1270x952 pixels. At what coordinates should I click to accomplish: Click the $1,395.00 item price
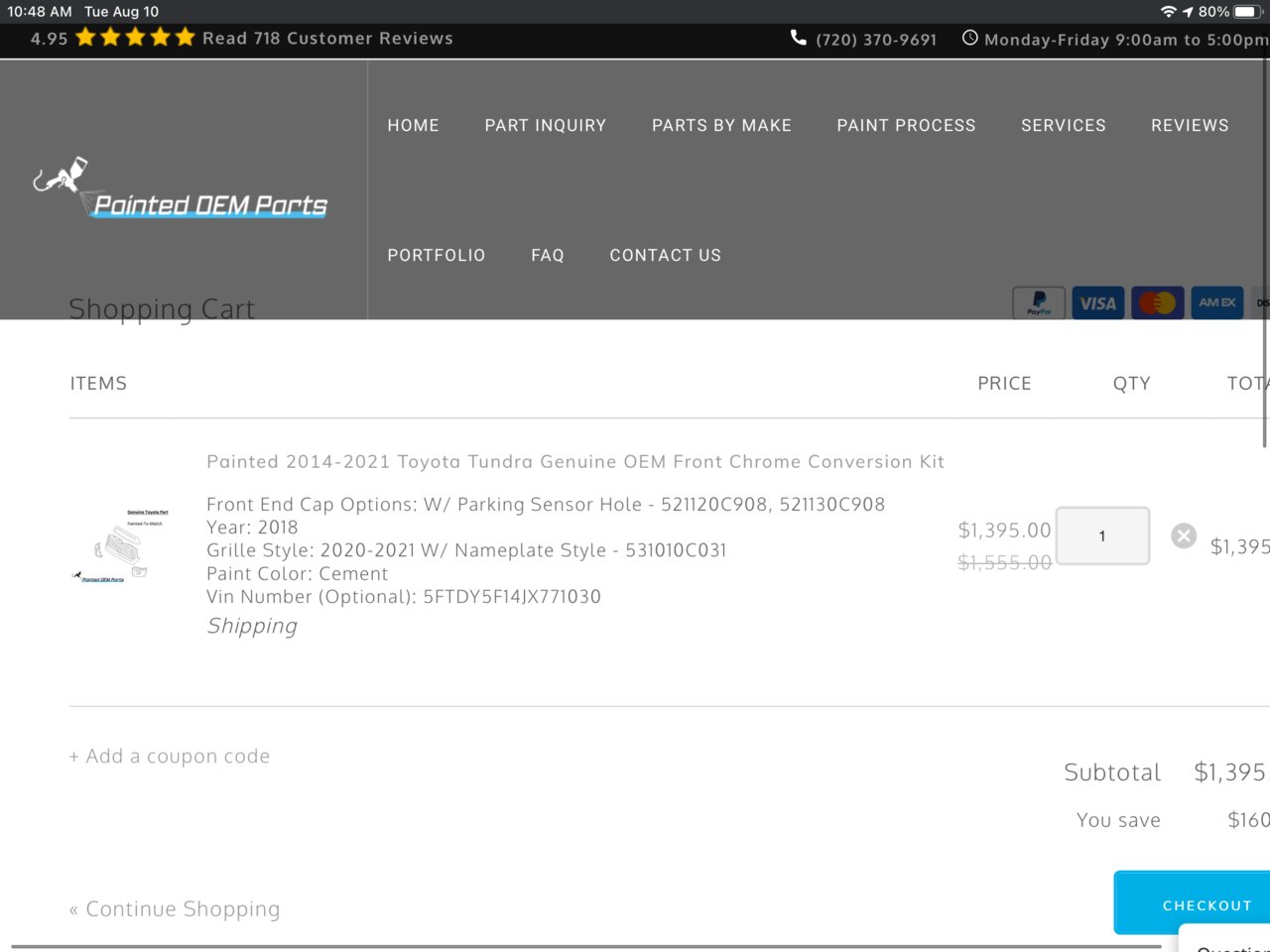click(1004, 531)
